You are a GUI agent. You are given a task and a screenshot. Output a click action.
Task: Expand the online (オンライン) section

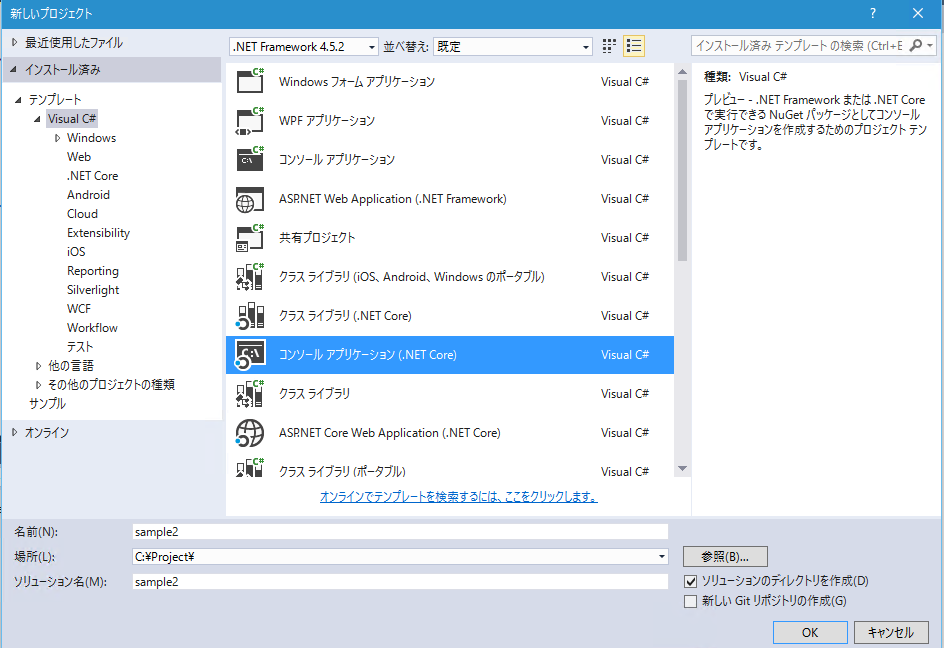click(14, 432)
